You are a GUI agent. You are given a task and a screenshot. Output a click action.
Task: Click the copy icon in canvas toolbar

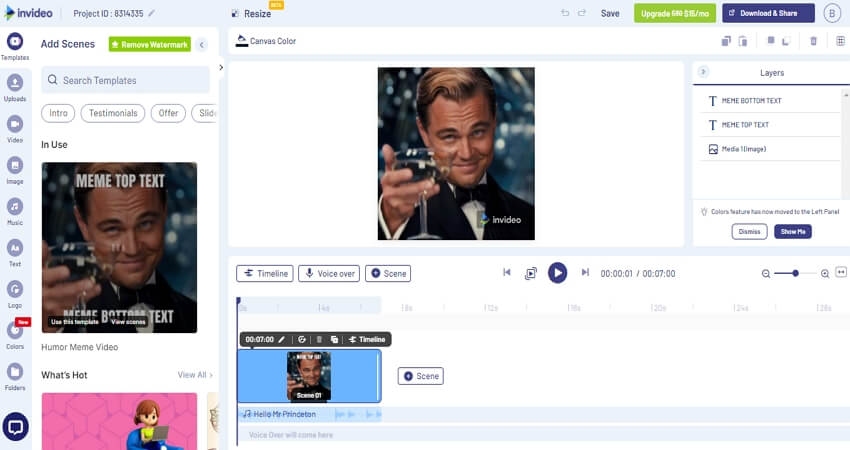click(x=726, y=41)
